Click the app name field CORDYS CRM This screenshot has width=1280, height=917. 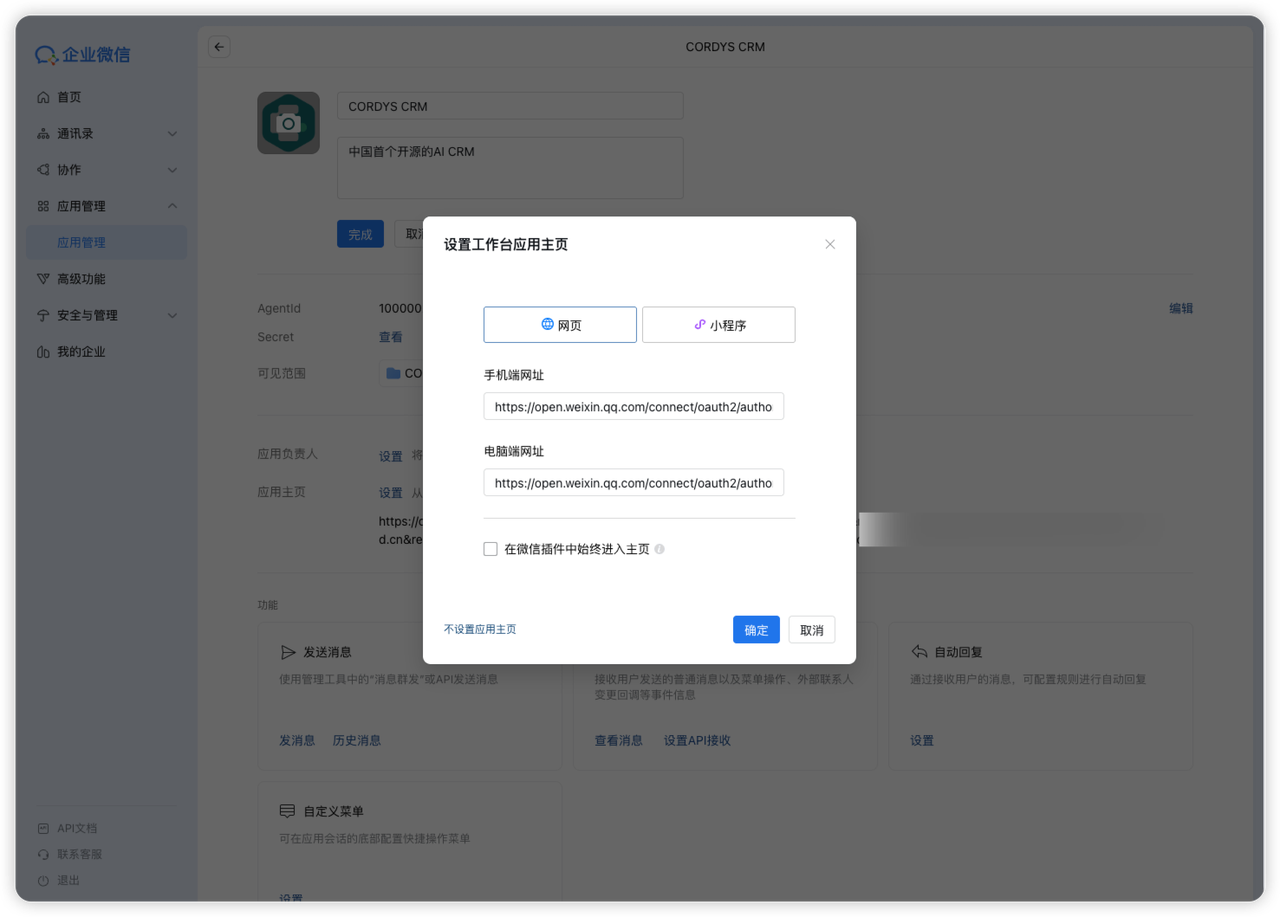(x=510, y=106)
